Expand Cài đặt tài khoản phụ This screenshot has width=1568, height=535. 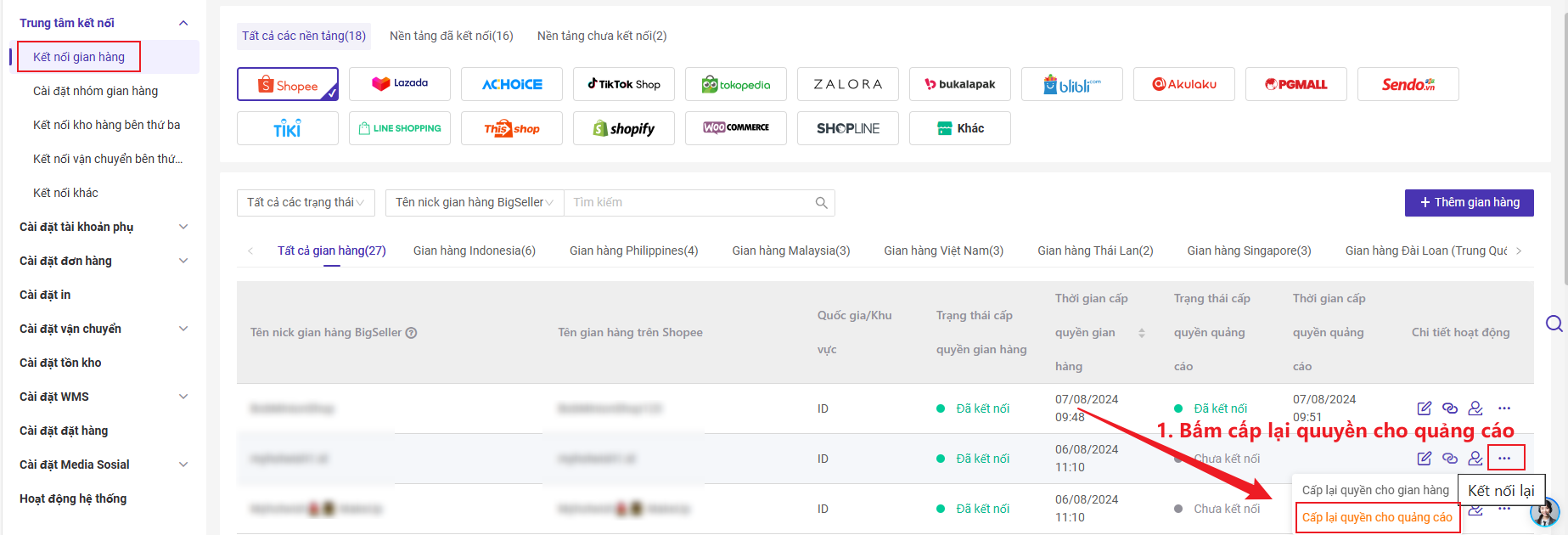pos(183,227)
